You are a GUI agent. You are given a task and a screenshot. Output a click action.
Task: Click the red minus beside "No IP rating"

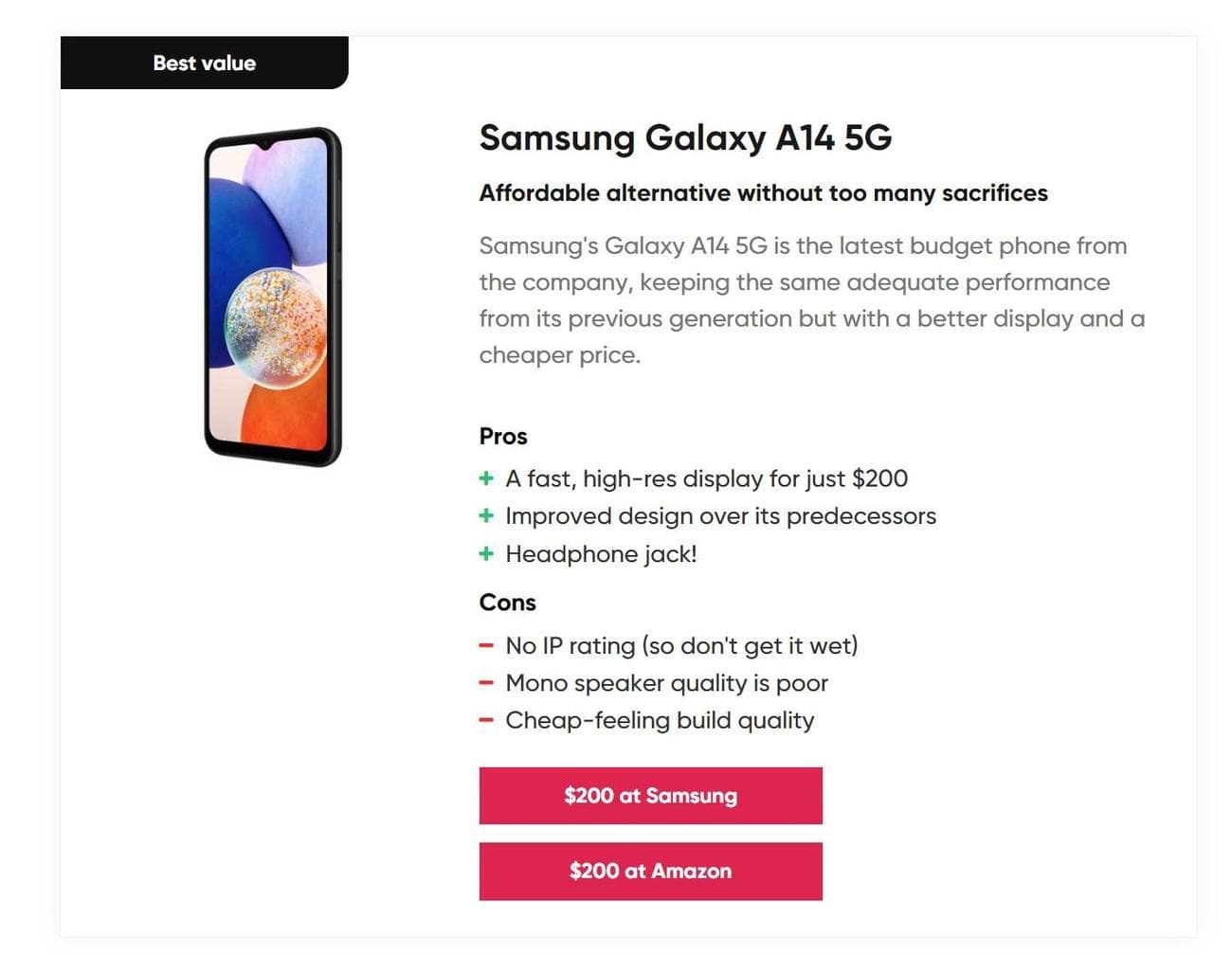486,645
